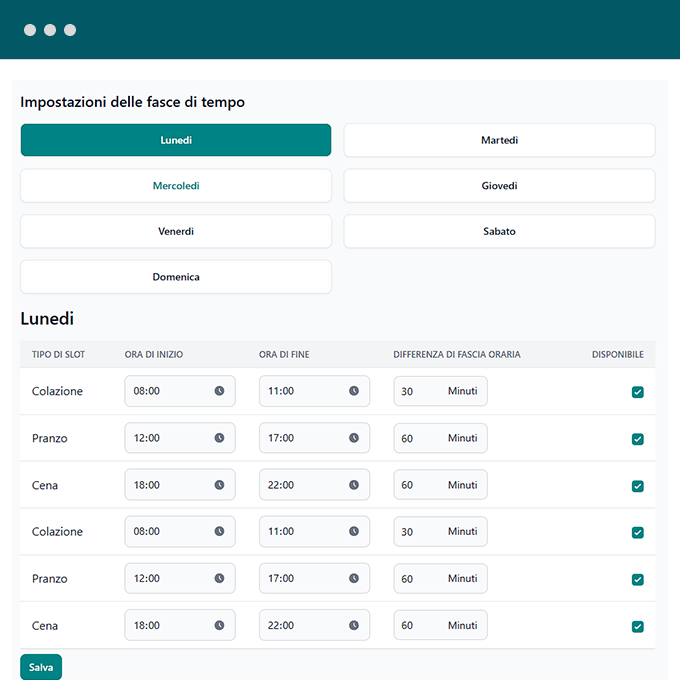Switch to the Martedì day tab
Screen dimensions: 680x680
[499, 140]
